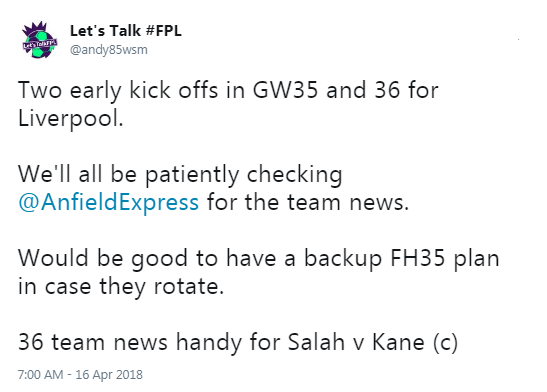547x392 pixels.
Task: Click the line about Salah v Kane (c)
Action: [x=238, y=342]
